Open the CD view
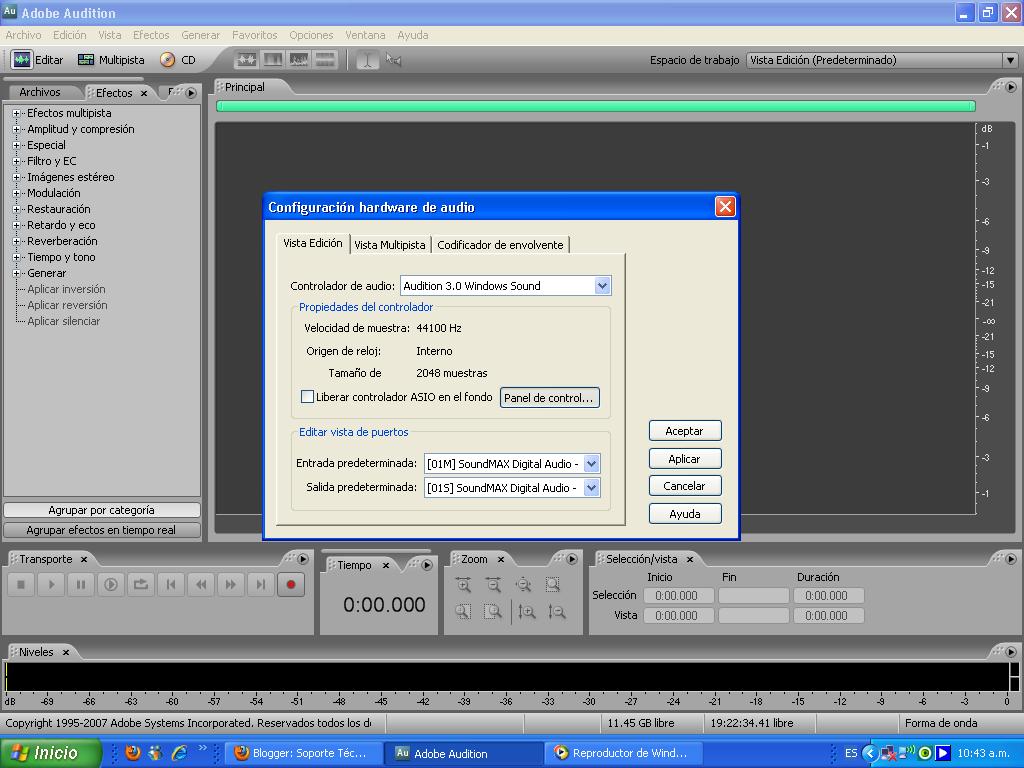The width and height of the screenshot is (1024, 768). (178, 60)
